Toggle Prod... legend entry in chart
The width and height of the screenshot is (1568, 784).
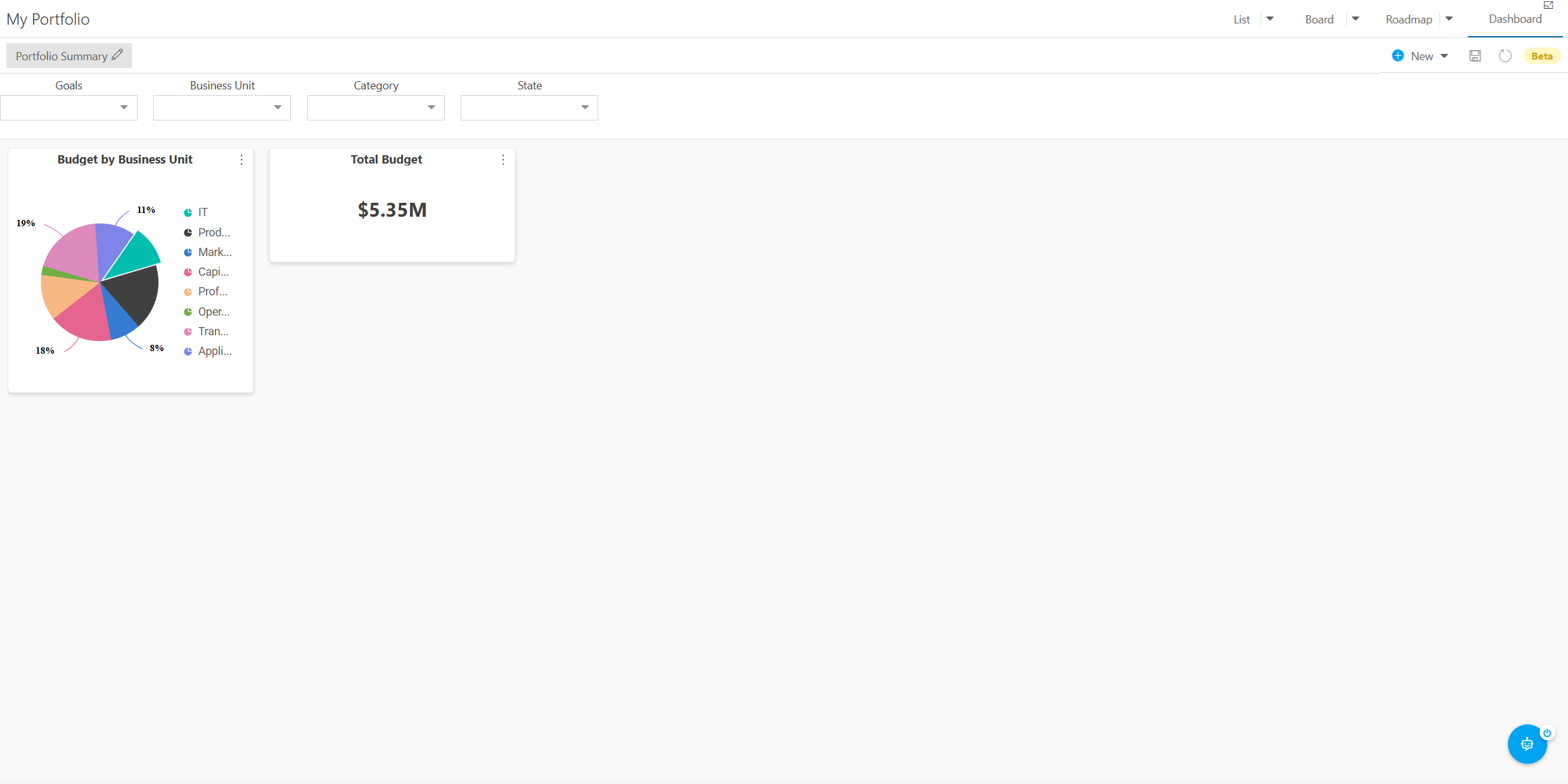tap(207, 233)
